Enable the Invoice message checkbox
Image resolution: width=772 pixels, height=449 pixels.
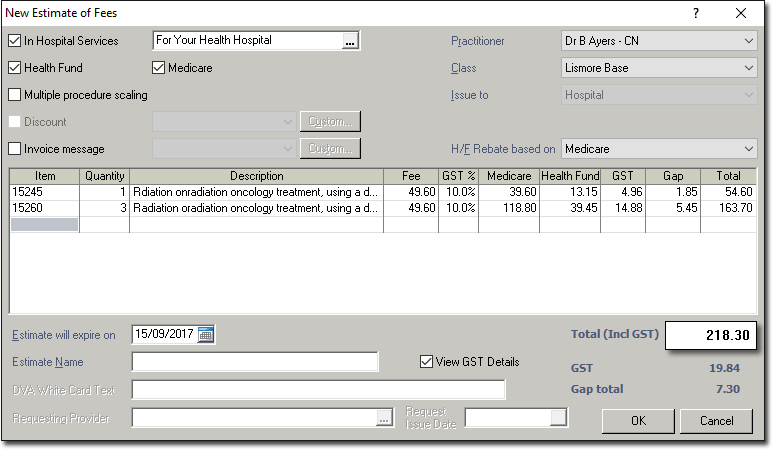click(14, 149)
